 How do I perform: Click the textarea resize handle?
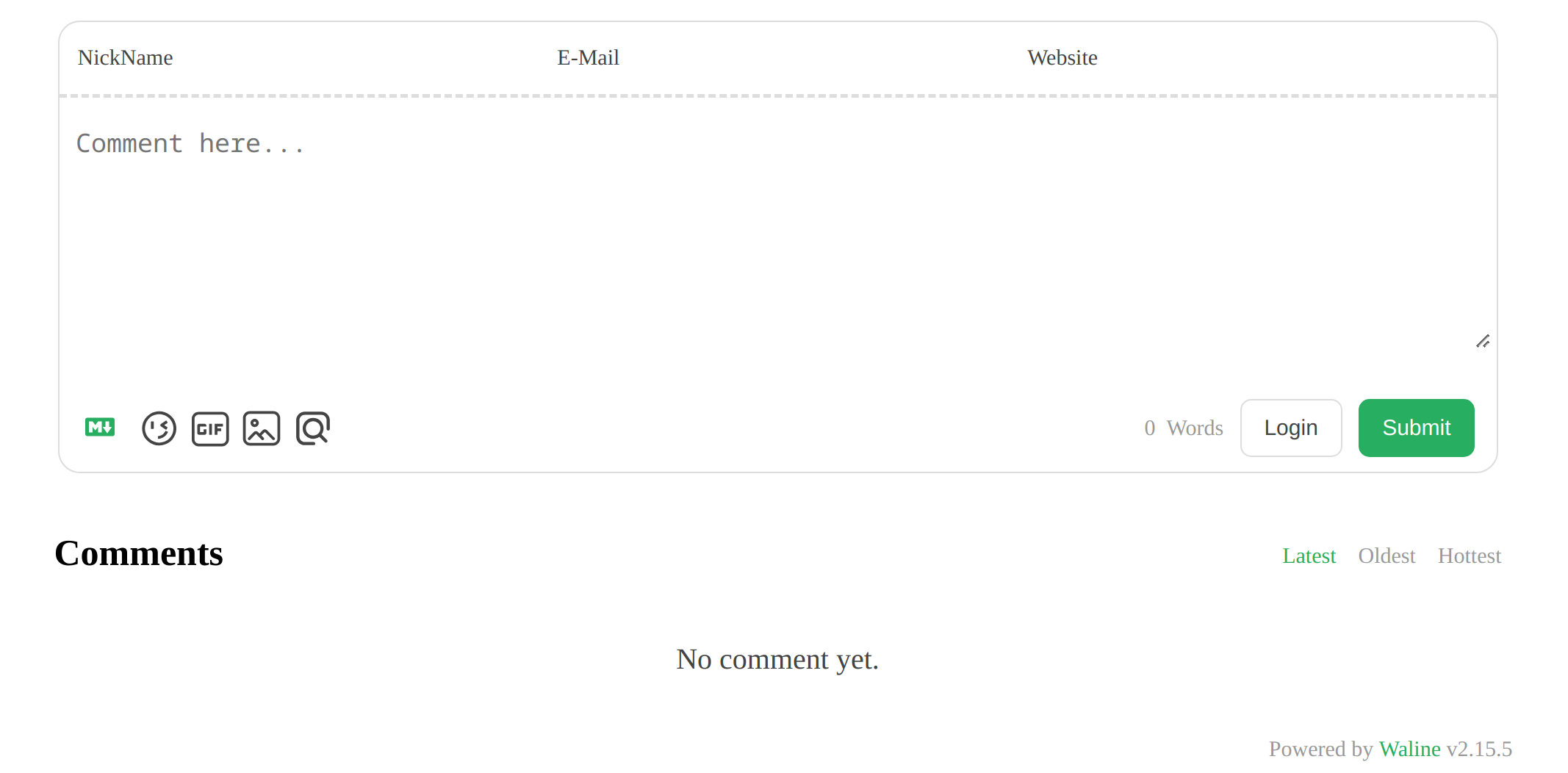[x=1483, y=342]
